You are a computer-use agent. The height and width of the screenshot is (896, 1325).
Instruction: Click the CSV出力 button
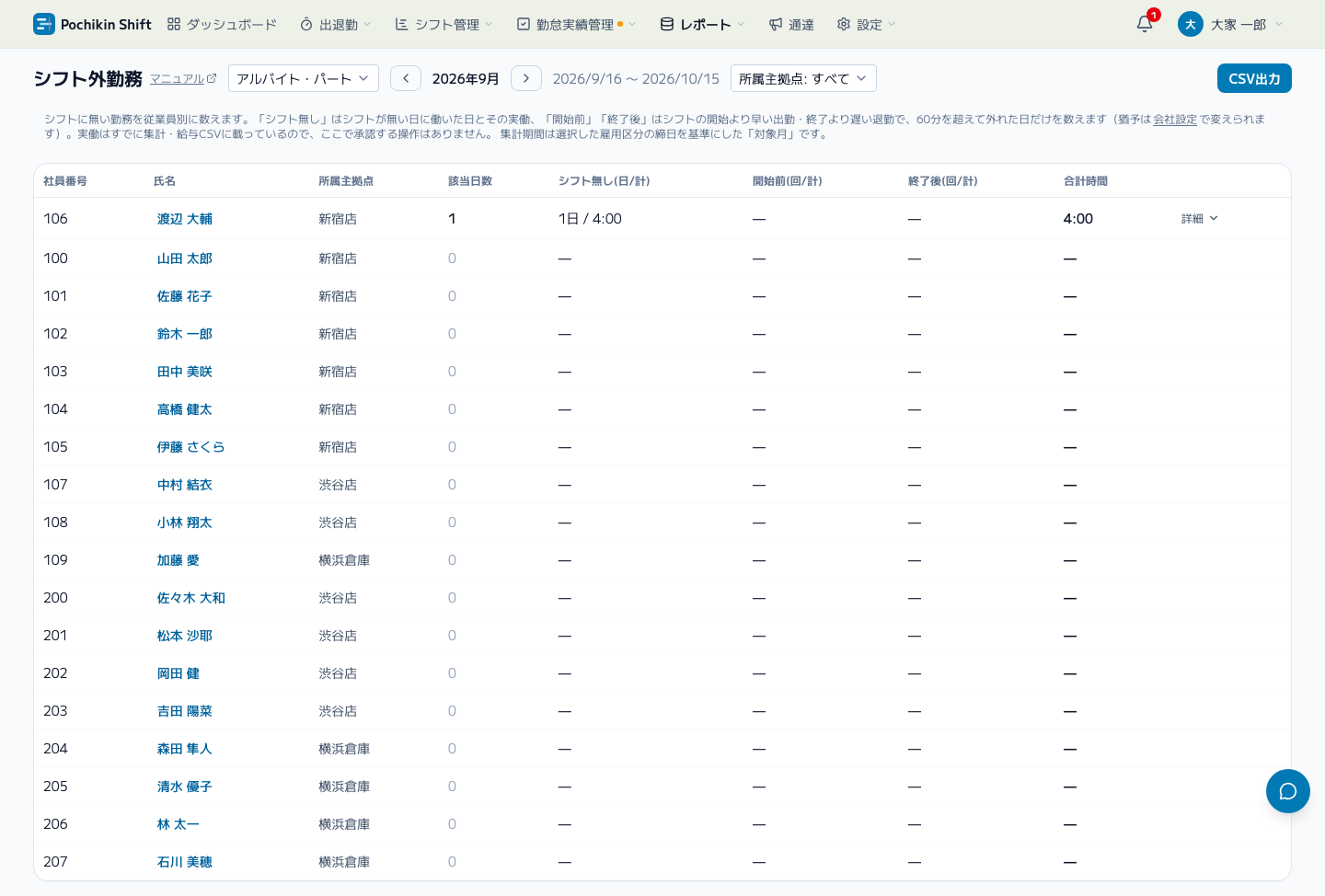(1254, 78)
